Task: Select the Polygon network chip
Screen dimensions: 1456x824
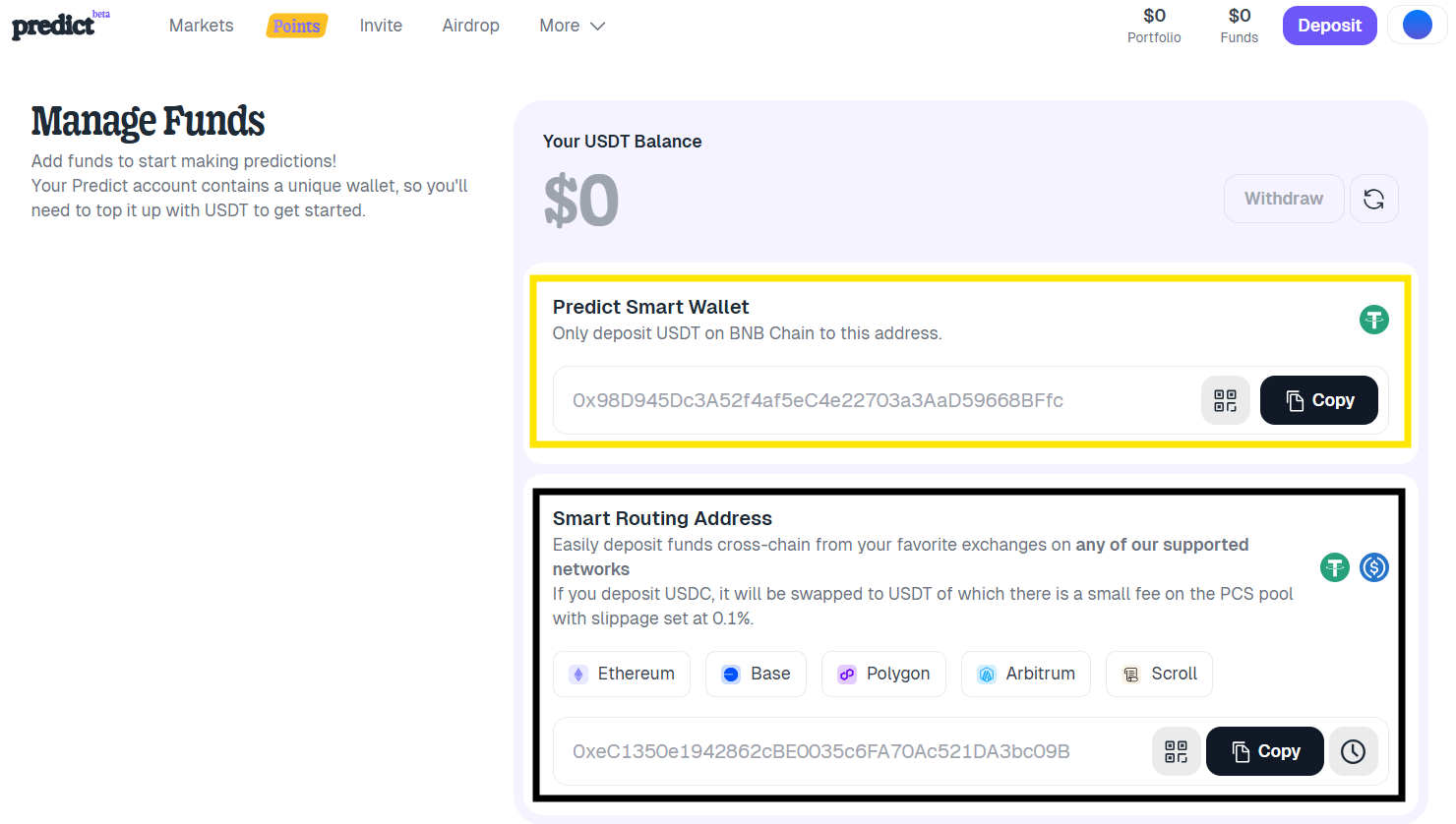Action: pyautogui.click(x=883, y=674)
